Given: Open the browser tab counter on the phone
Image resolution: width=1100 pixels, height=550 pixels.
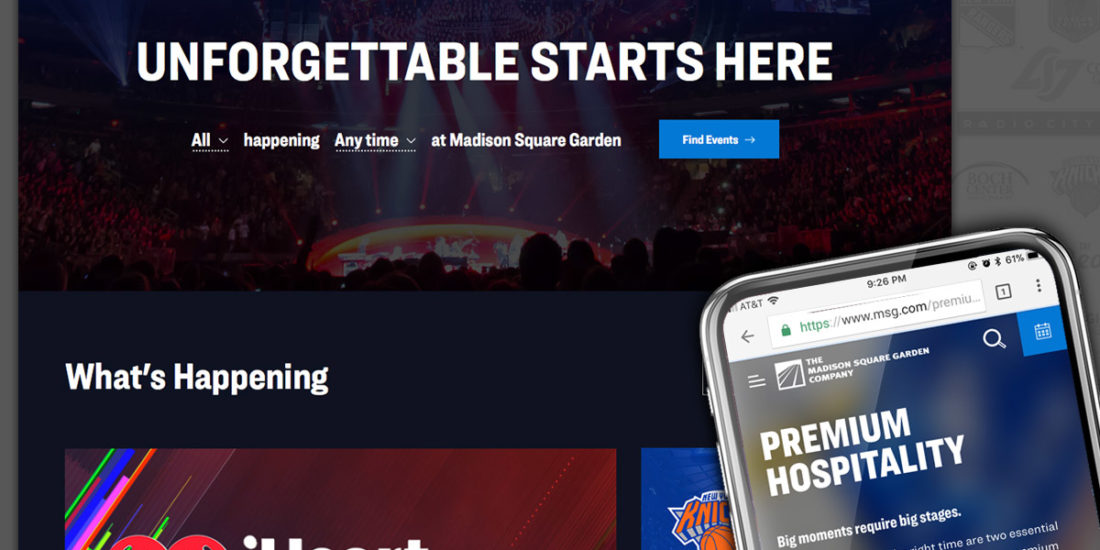Looking at the screenshot, I should point(1003,292).
